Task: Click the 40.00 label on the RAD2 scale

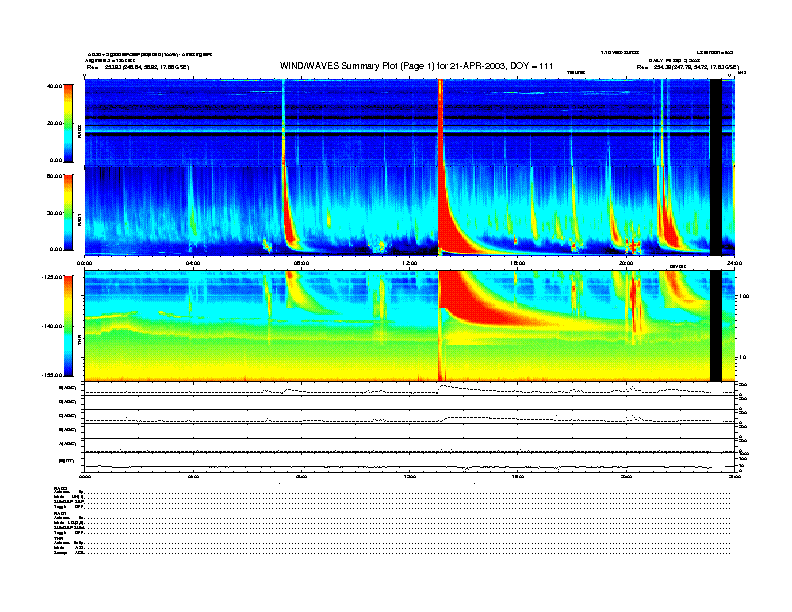Action: click(x=55, y=86)
